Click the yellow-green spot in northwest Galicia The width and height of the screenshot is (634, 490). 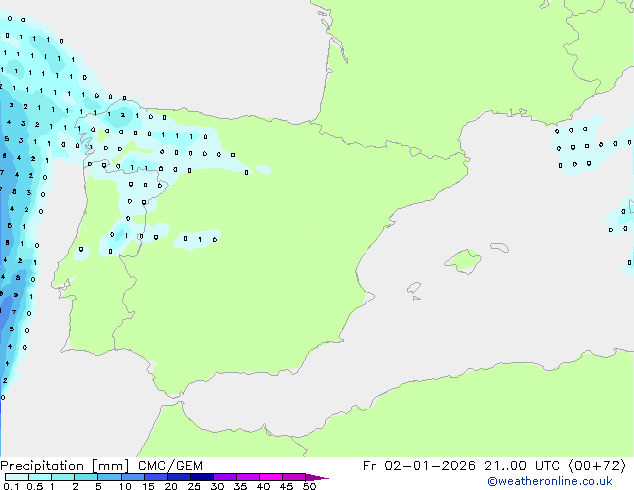pyautogui.click(x=100, y=134)
